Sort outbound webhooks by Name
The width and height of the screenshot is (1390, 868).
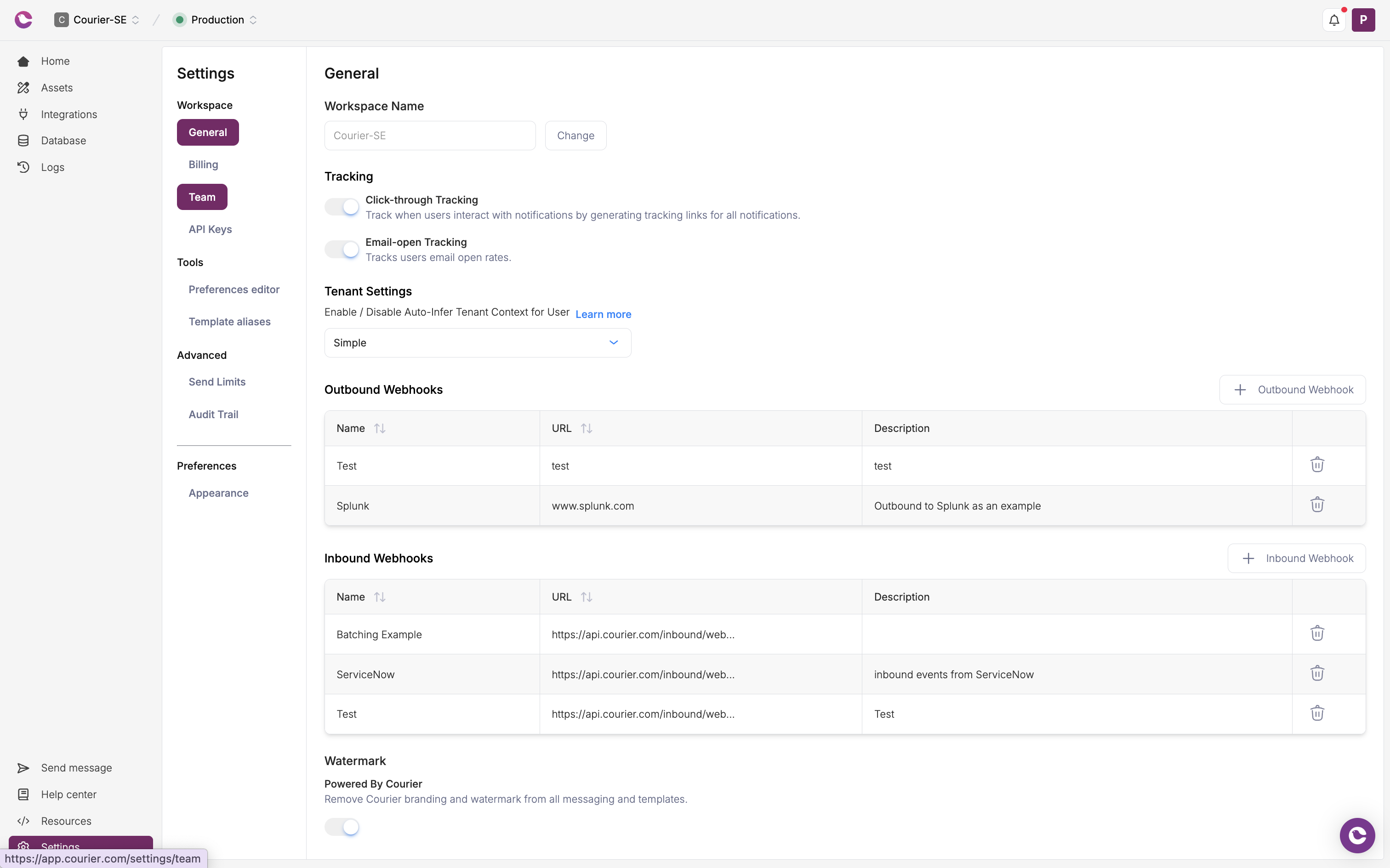(x=380, y=428)
